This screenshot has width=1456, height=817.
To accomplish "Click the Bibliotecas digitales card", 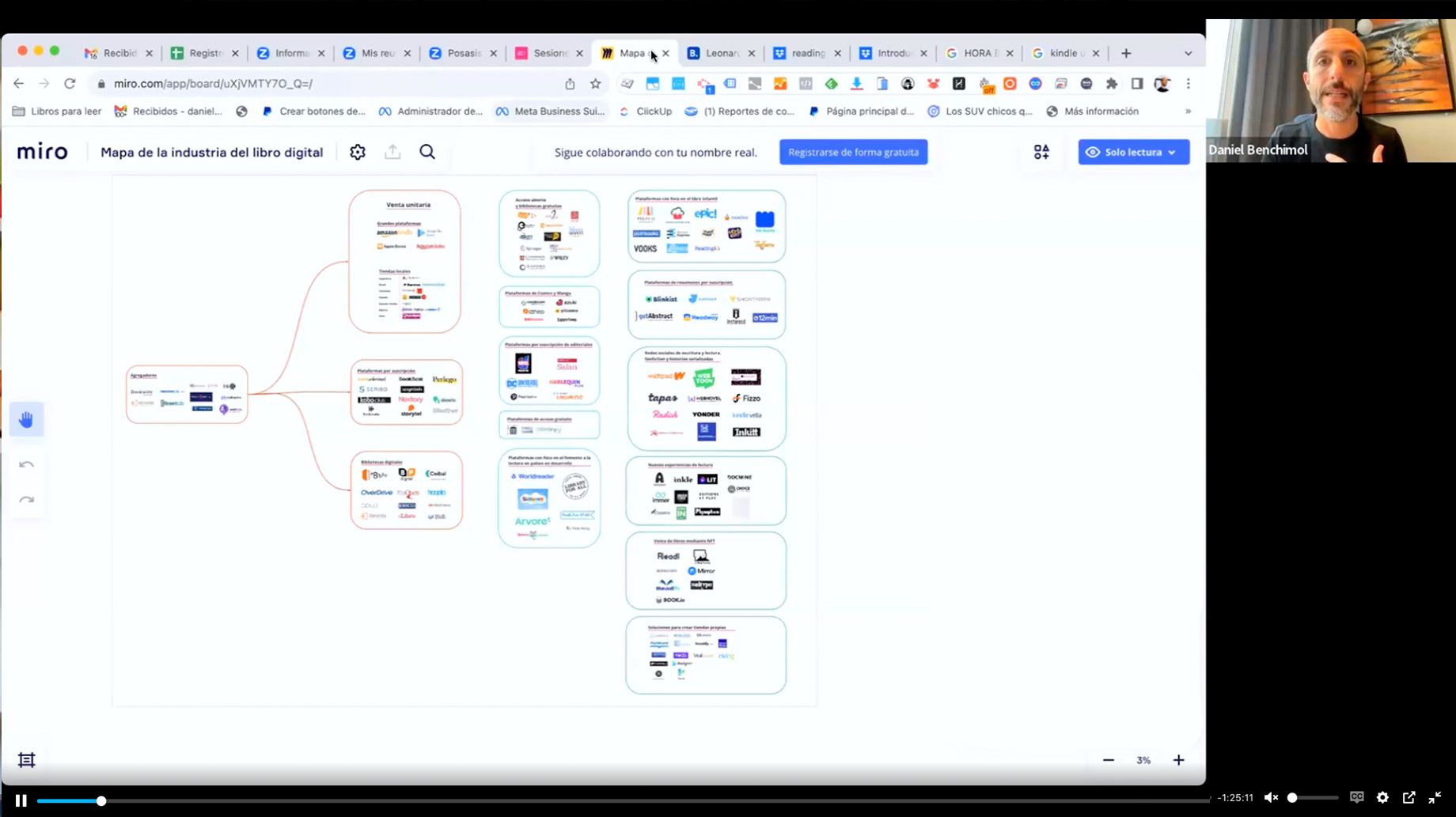I will 407,490.
